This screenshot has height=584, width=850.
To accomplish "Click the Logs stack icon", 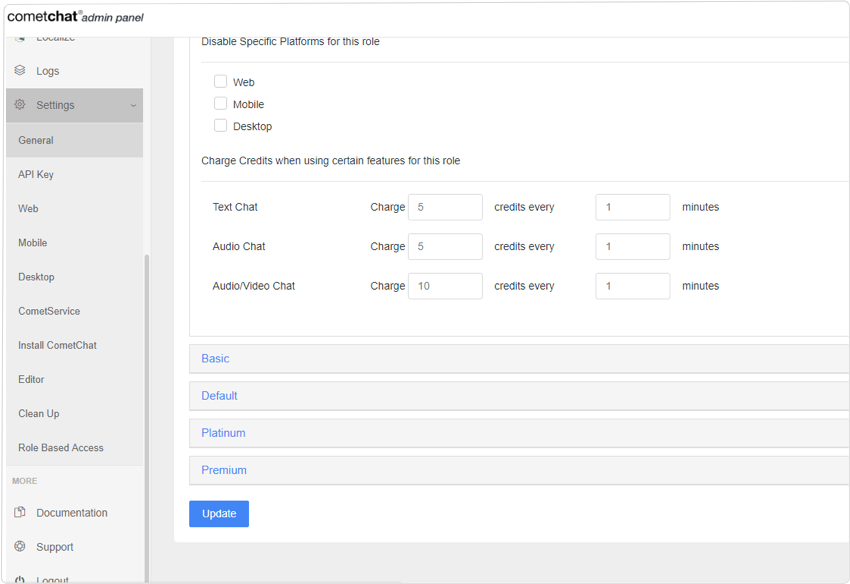I will pyautogui.click(x=20, y=71).
